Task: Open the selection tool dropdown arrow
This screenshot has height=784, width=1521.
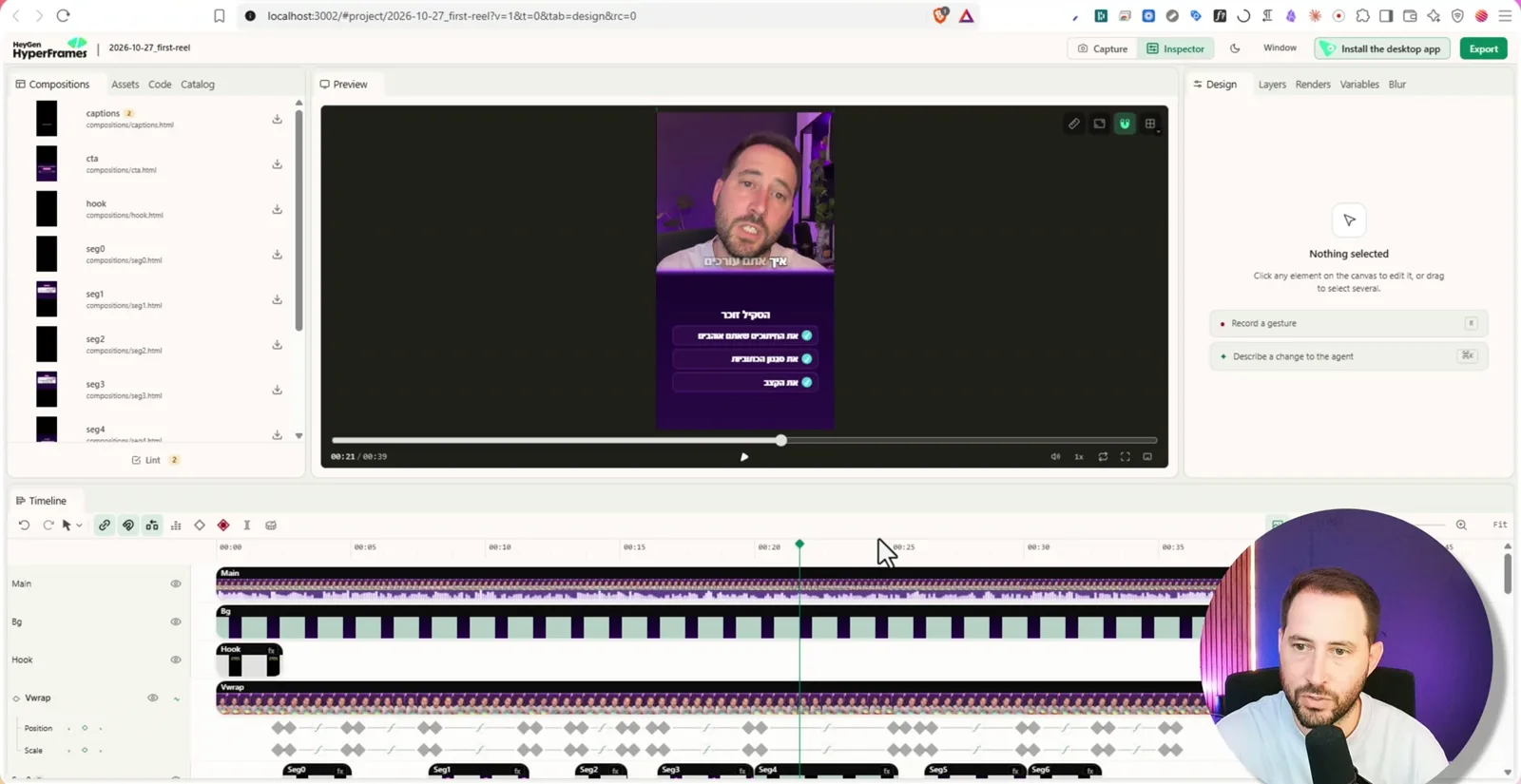Action: point(80,526)
